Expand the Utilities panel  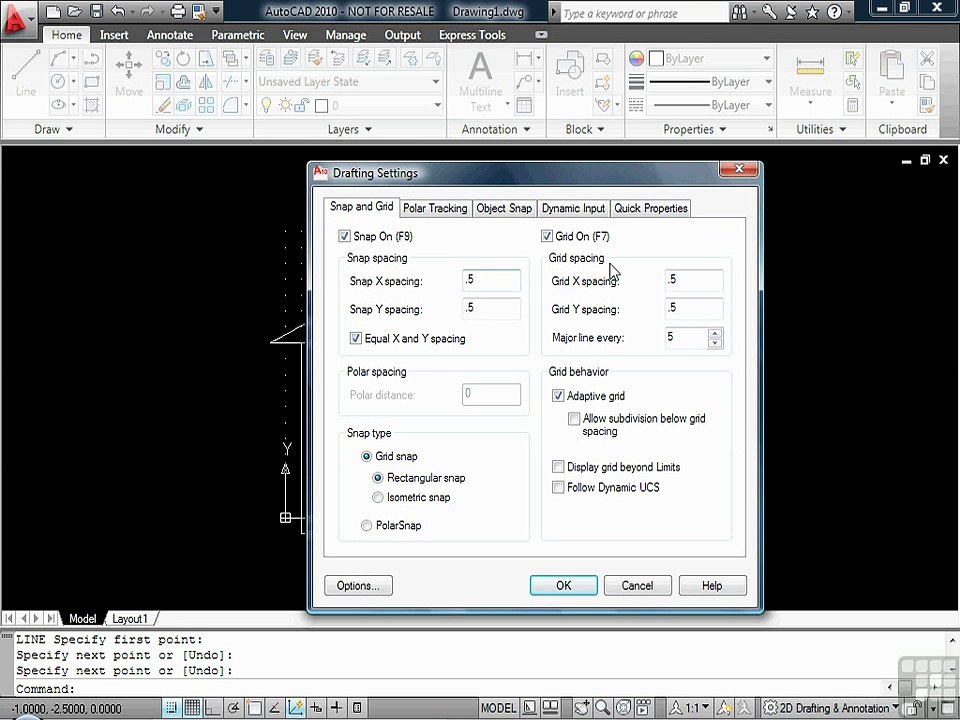[x=820, y=129]
